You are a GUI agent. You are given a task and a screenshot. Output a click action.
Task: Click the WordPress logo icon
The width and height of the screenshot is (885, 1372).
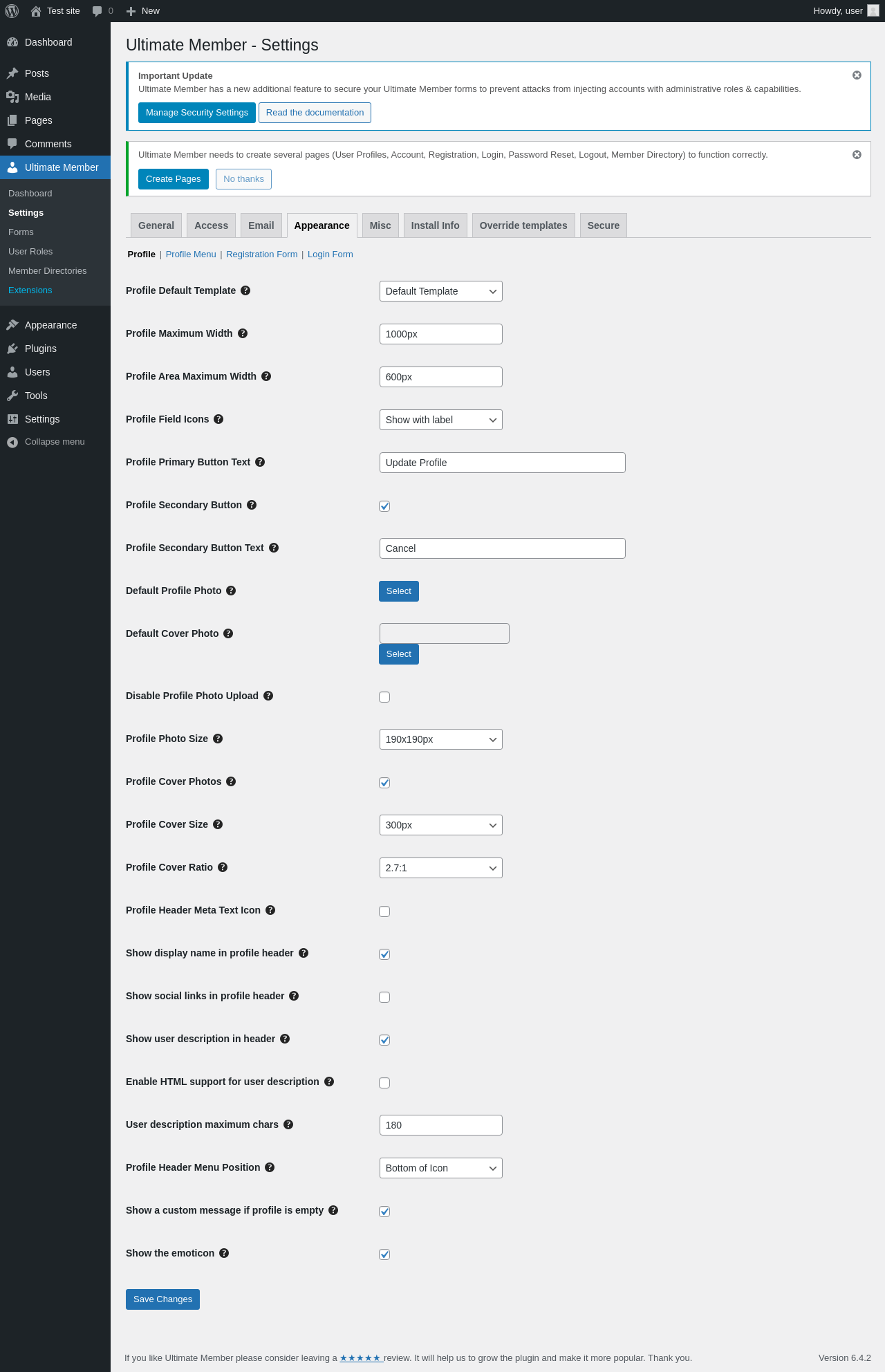12,11
